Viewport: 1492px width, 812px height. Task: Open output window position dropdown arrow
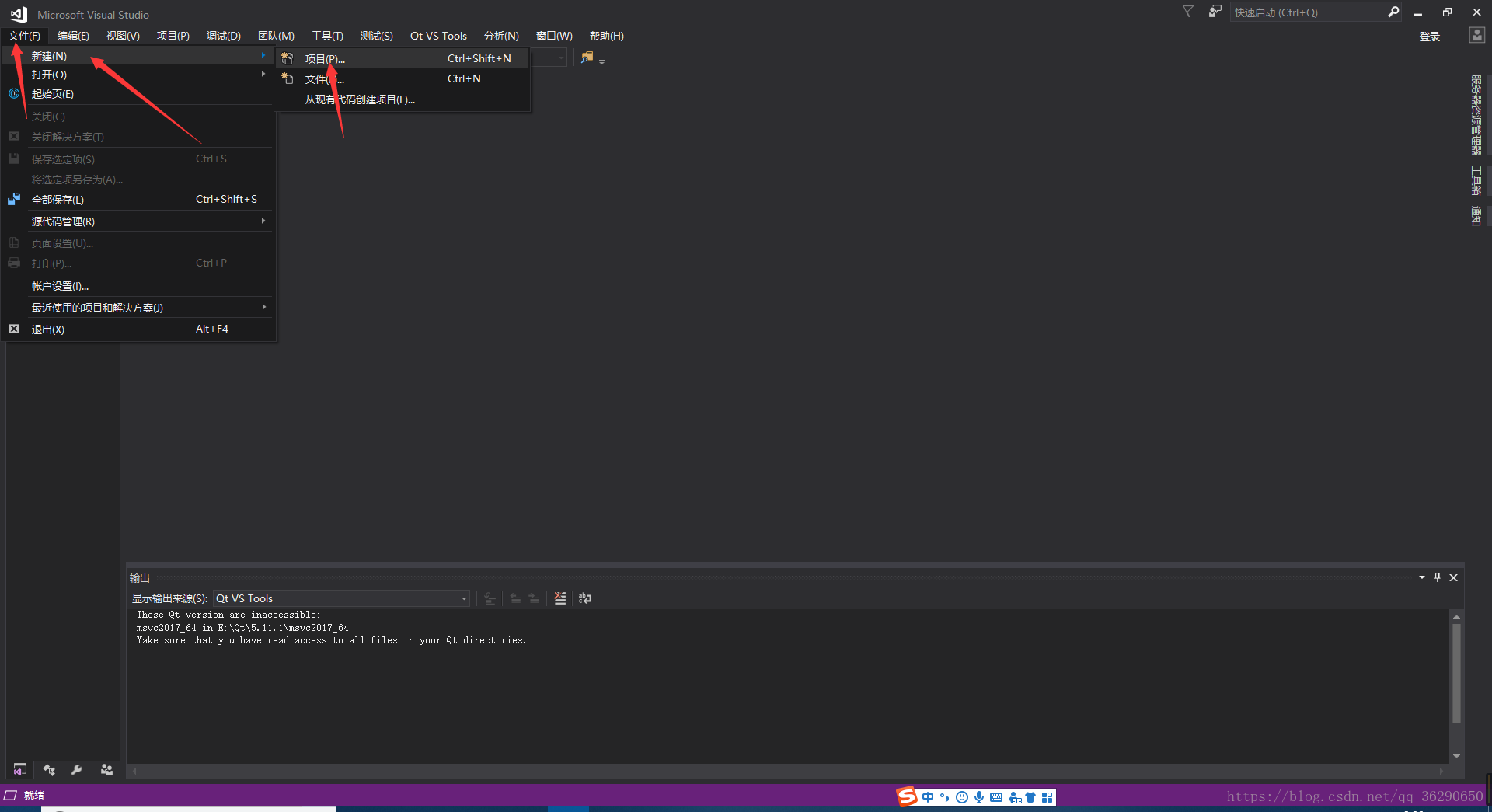pyautogui.click(x=1422, y=577)
